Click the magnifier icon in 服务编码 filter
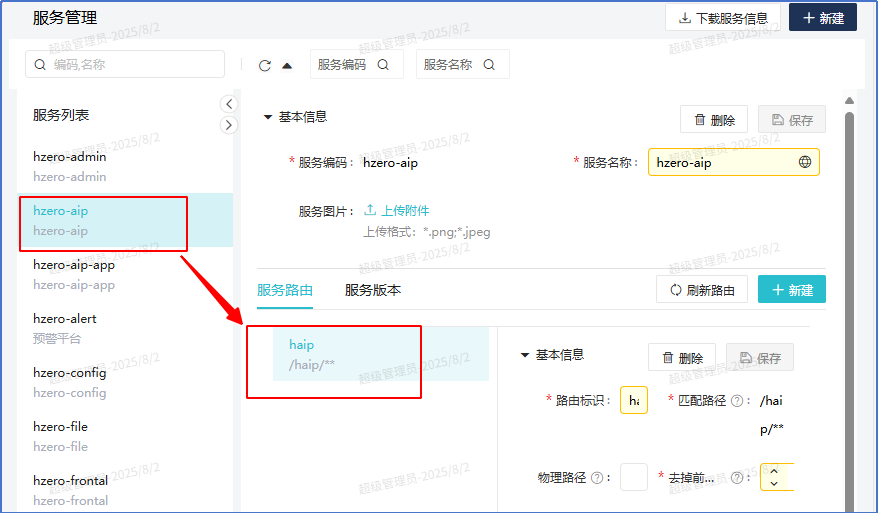This screenshot has width=878, height=513. [x=384, y=65]
